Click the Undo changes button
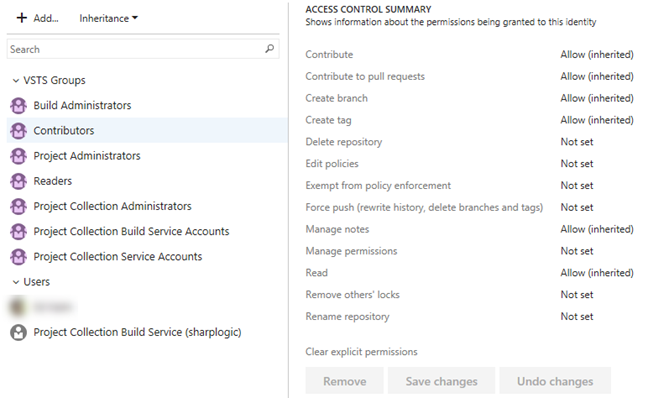Image resolution: width=648 pixels, height=398 pixels. point(555,381)
